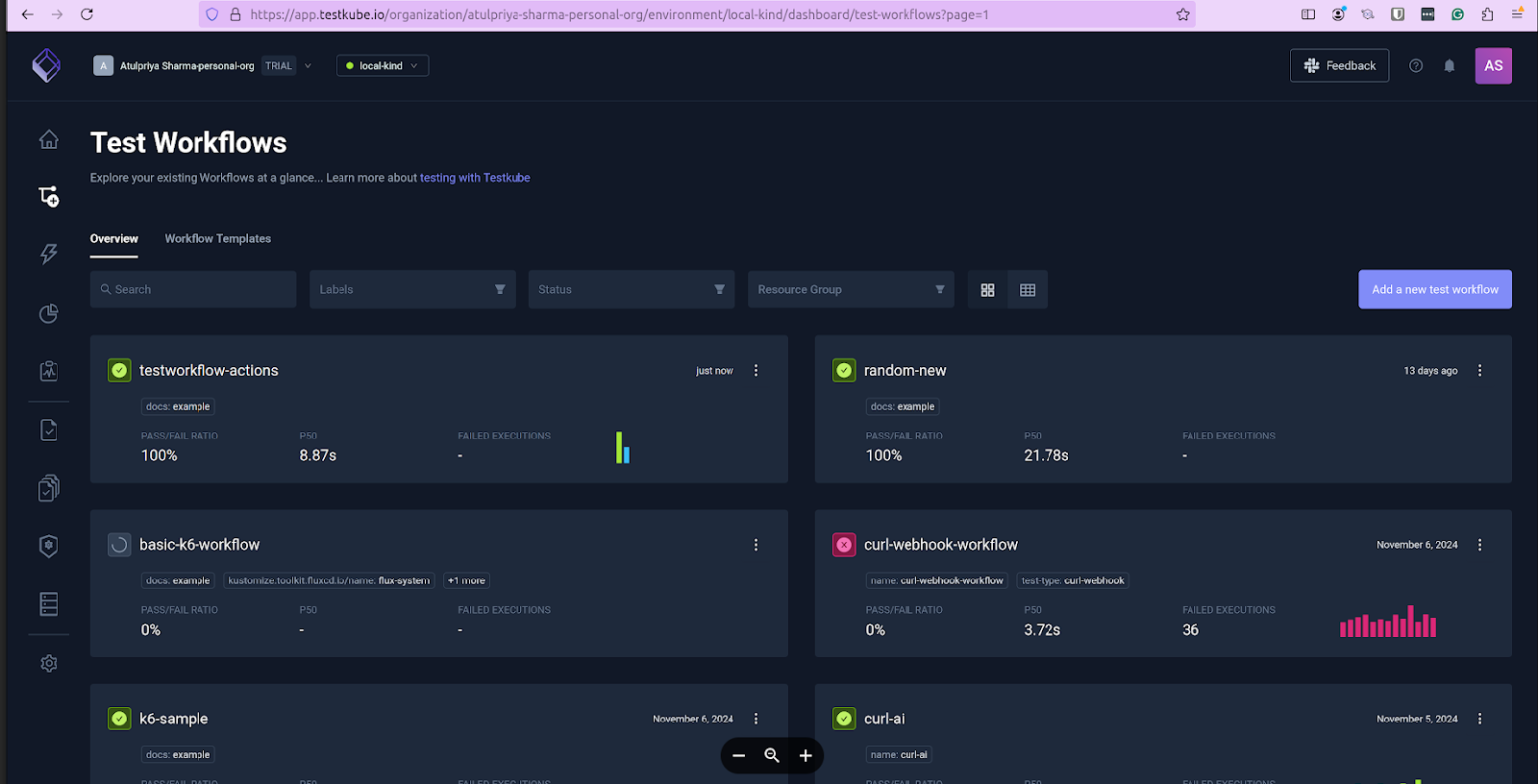Screen dimensions: 1538x784
Task: Expand the organization selector dropdown
Action: (308, 65)
